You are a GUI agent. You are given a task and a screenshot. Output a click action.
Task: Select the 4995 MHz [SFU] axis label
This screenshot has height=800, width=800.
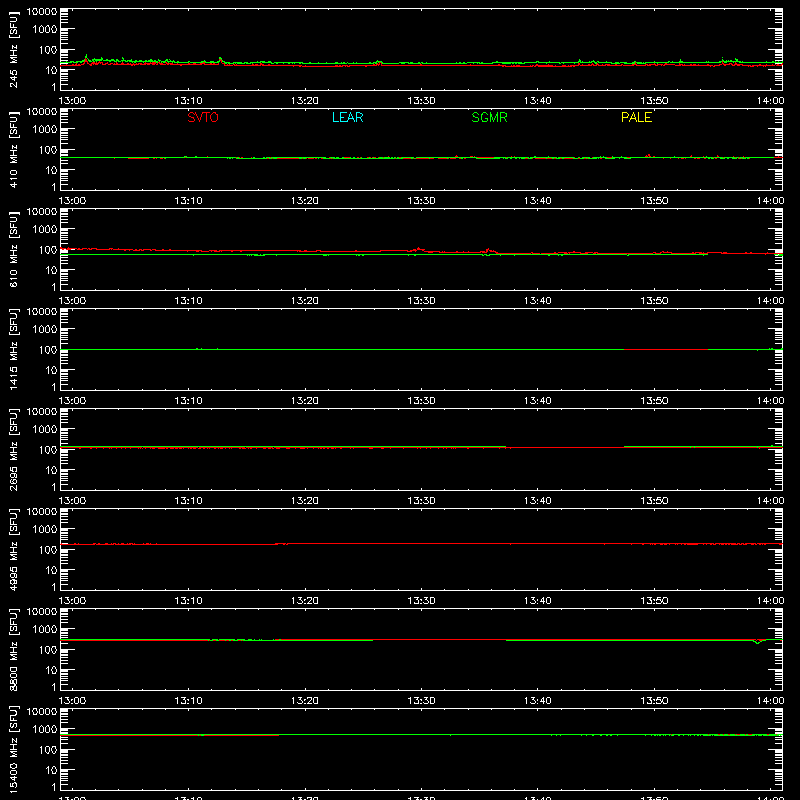[14, 549]
